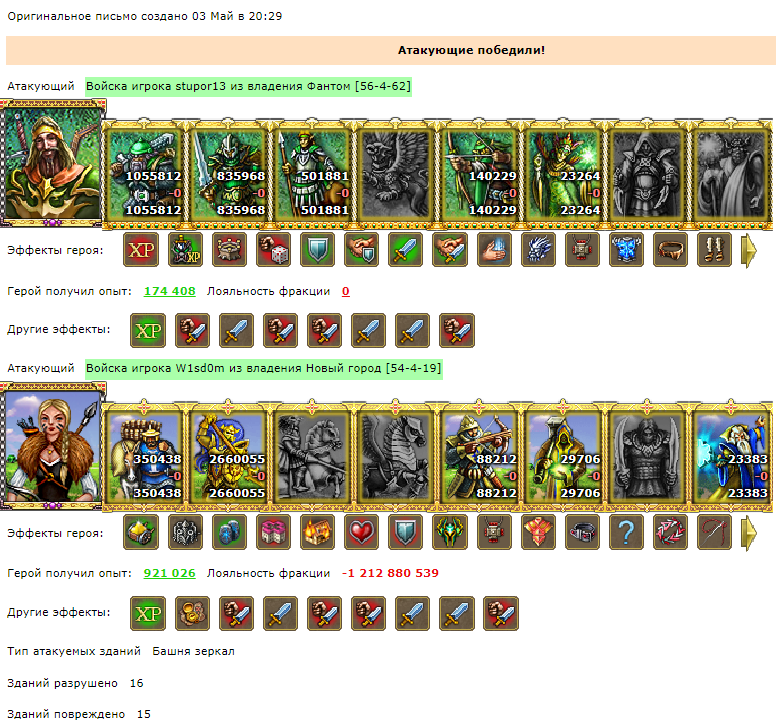The width and height of the screenshot is (776, 728).
Task: Expand more hero effects for stupor13 with arrow
Action: pos(749,251)
